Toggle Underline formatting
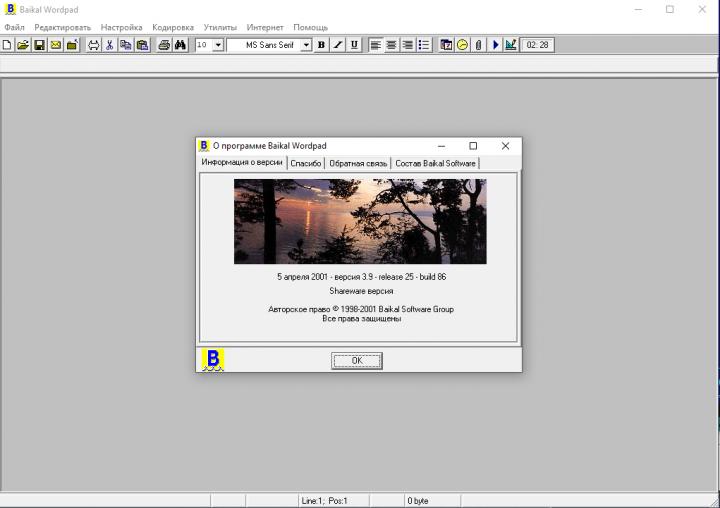This screenshot has height=508, width=720. (354, 45)
